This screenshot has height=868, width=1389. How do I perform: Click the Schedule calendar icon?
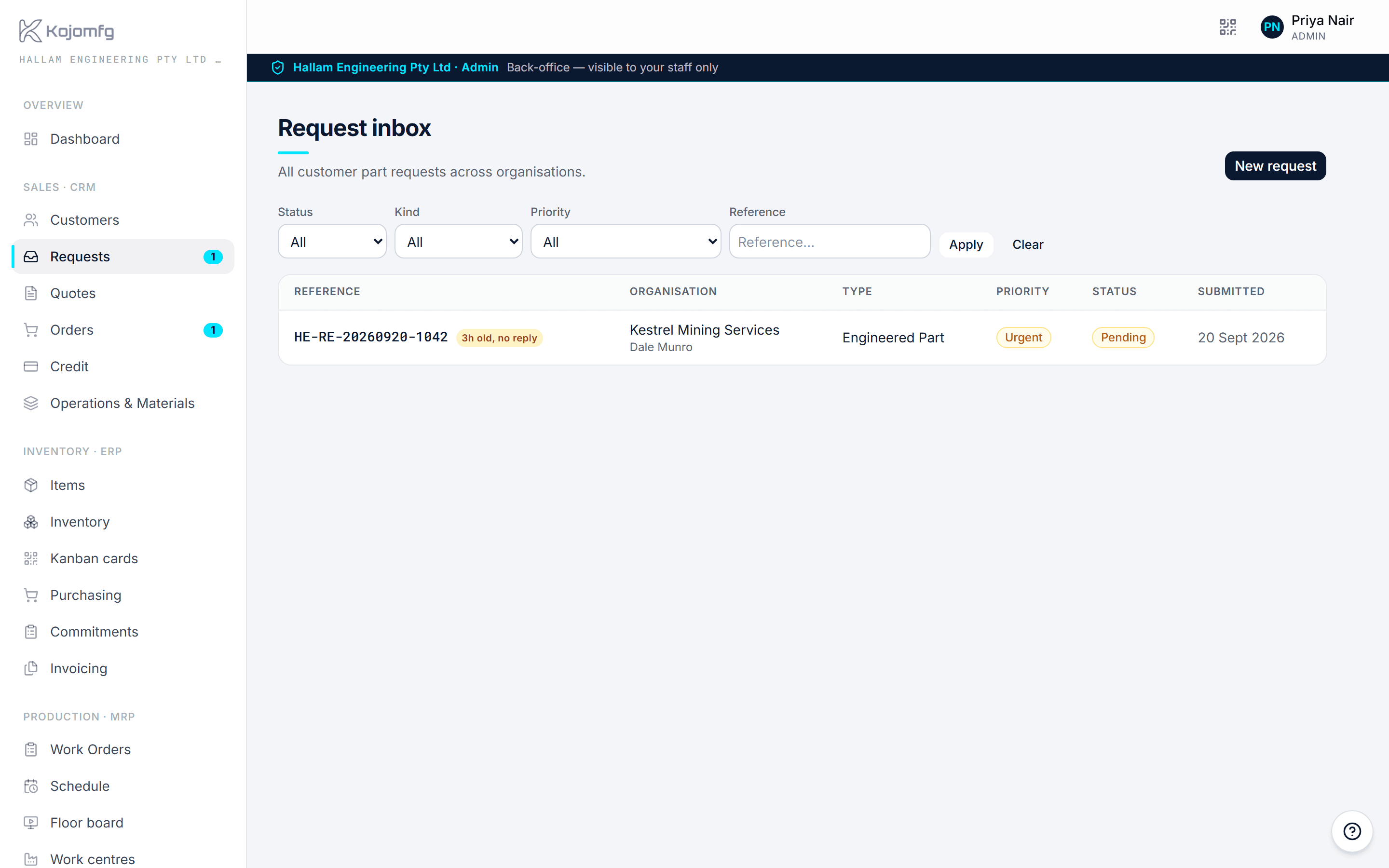(x=31, y=786)
